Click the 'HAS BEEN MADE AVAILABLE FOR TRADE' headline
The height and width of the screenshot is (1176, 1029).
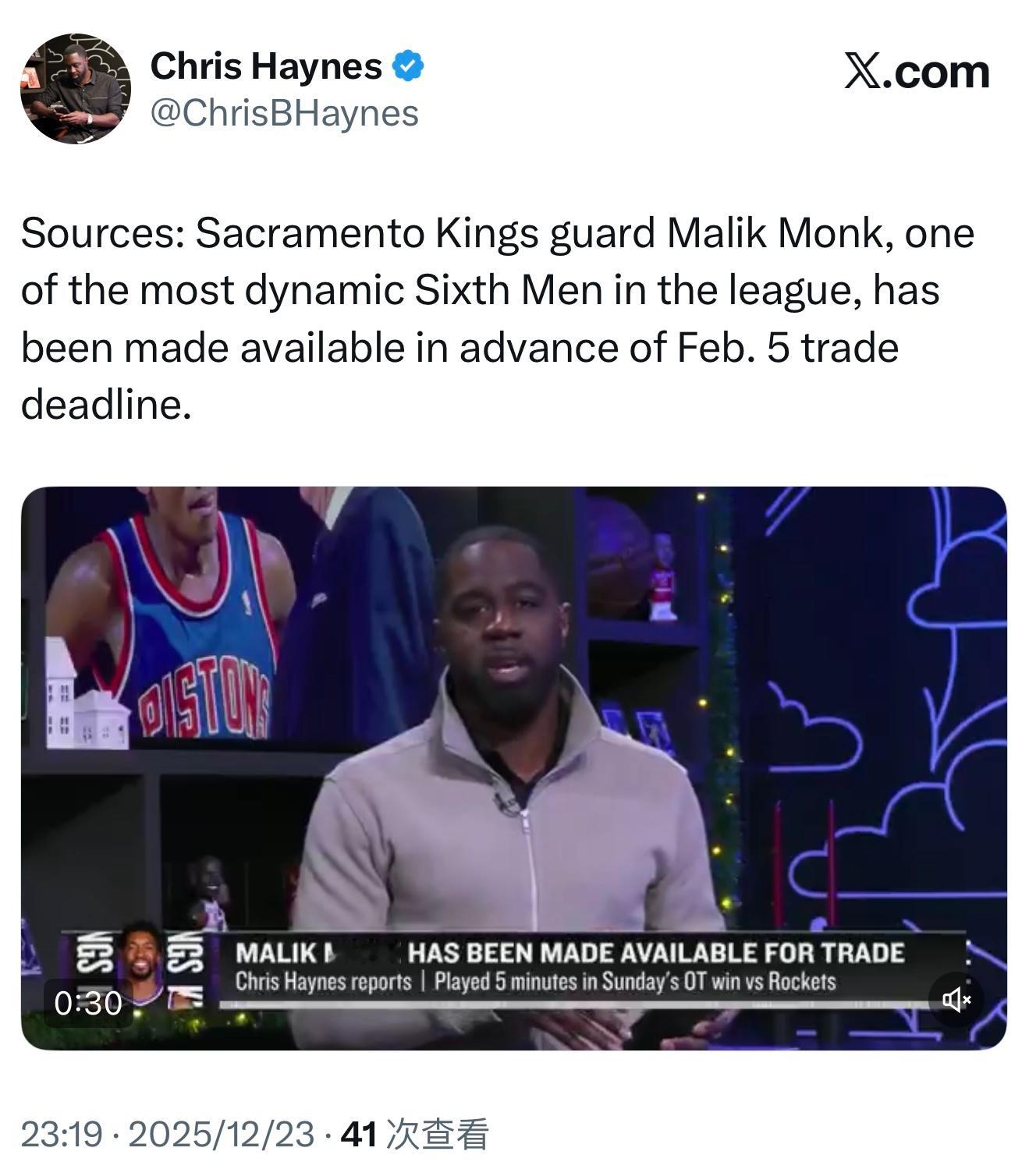pyautogui.click(x=656, y=953)
